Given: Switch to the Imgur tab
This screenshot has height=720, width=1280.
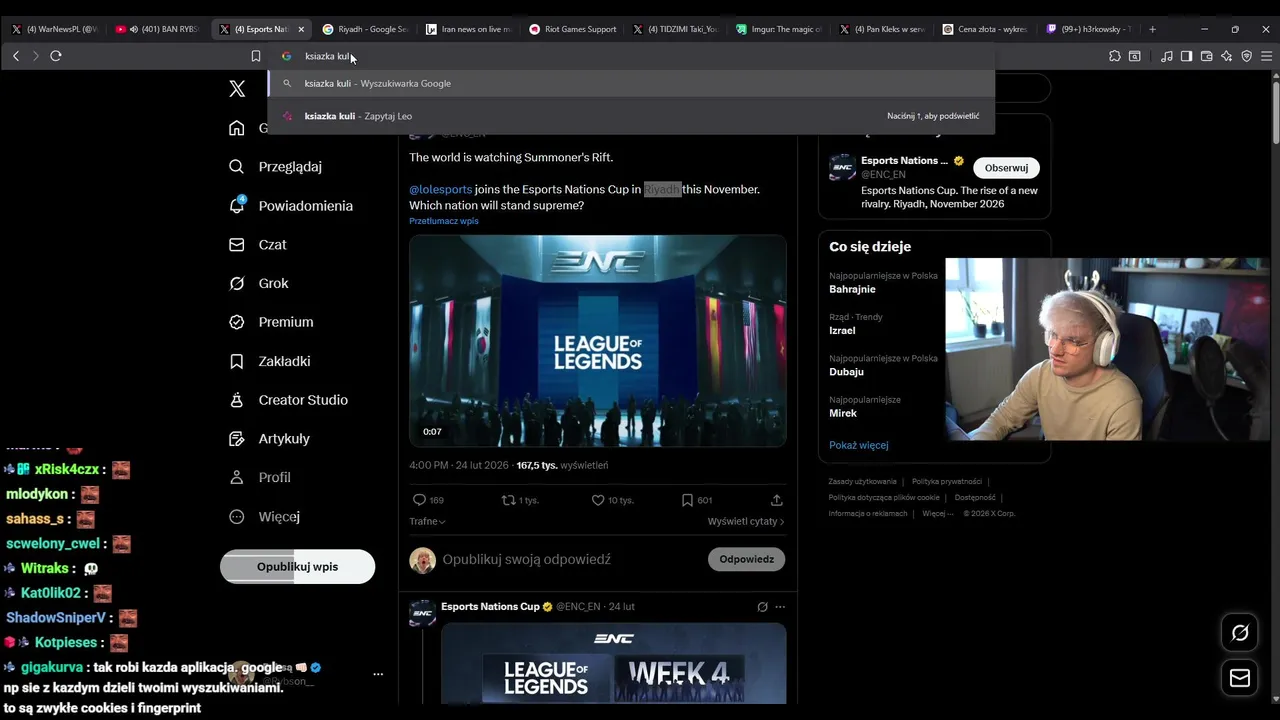Looking at the screenshot, I should pos(778,29).
